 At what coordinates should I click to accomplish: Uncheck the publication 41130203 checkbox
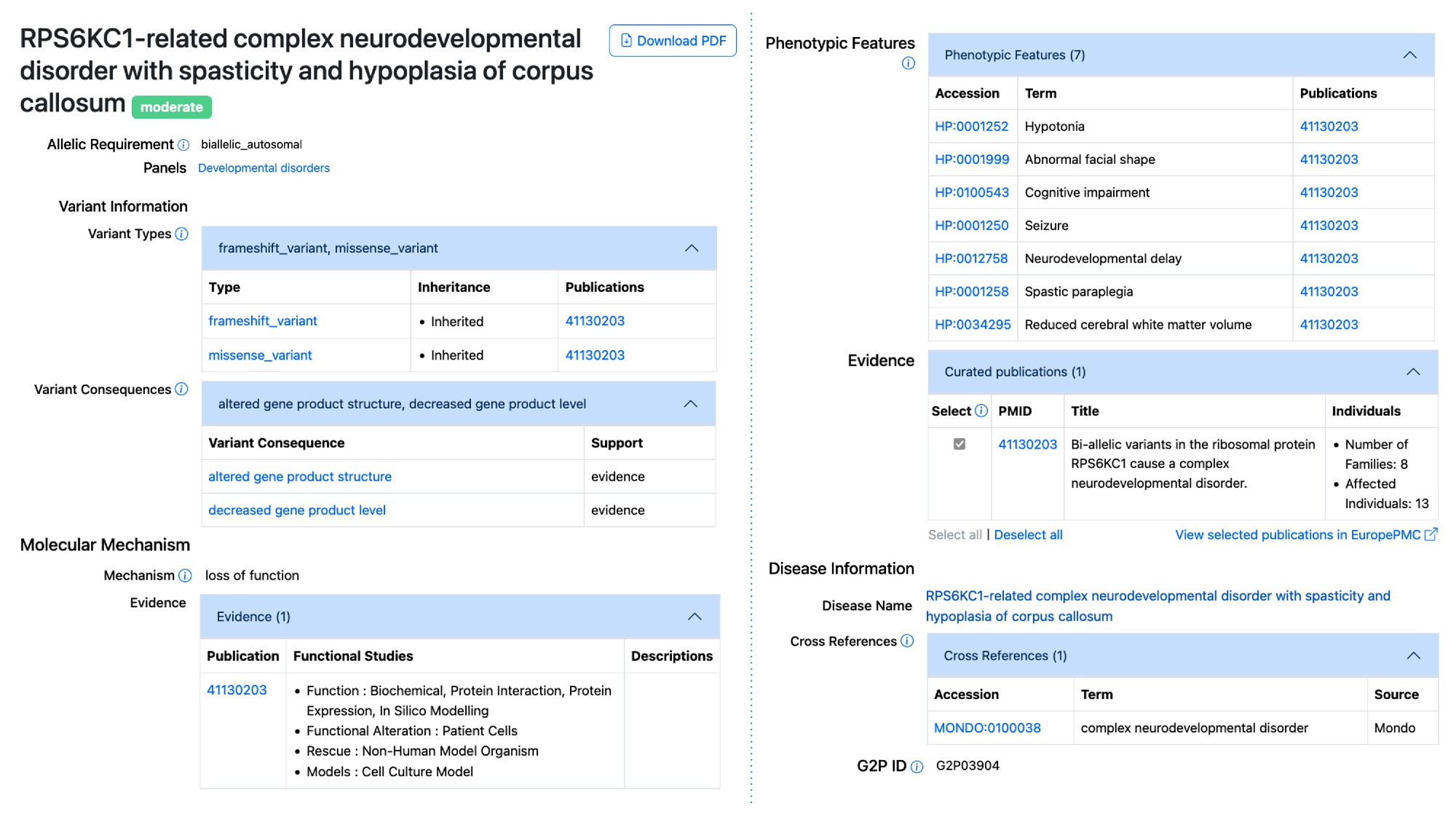click(959, 444)
